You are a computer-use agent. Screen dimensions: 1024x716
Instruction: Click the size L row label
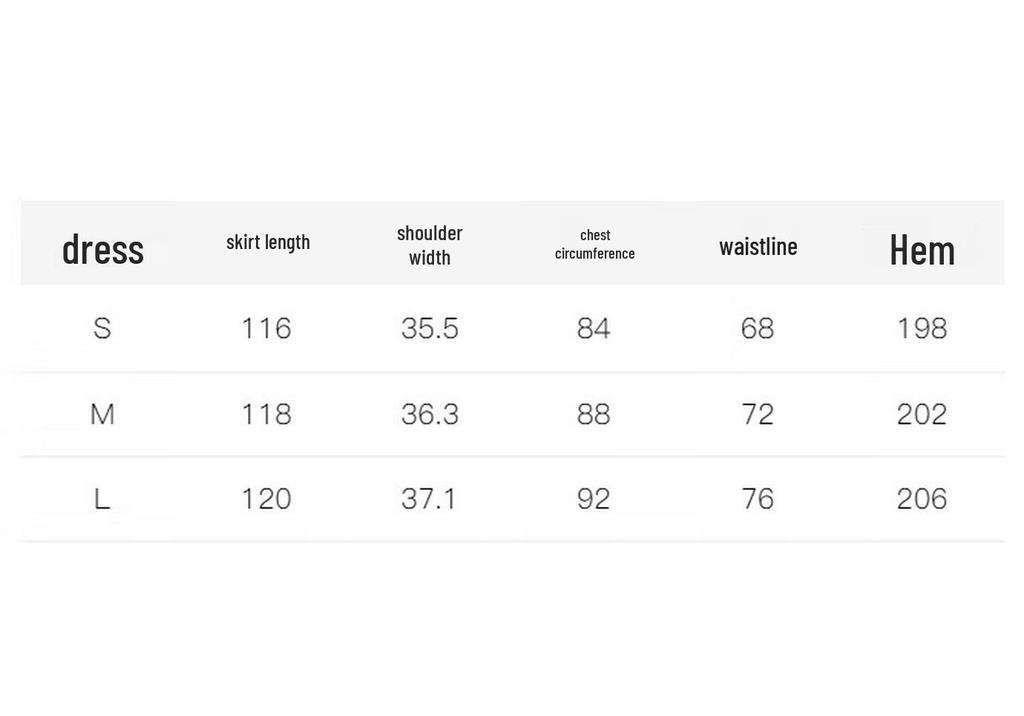(x=102, y=498)
